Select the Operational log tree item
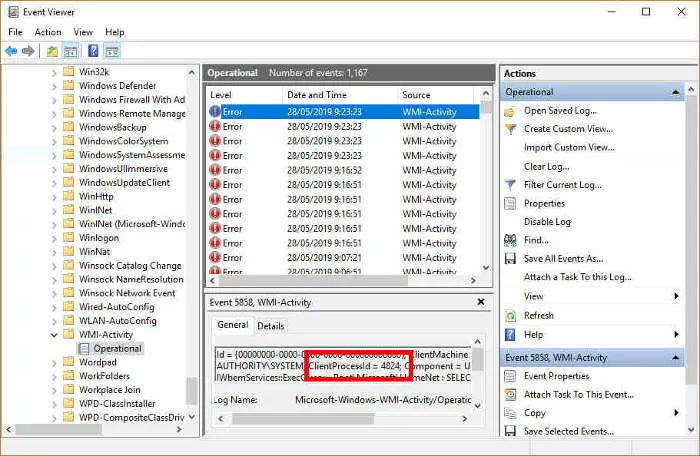 pyautogui.click(x=117, y=348)
